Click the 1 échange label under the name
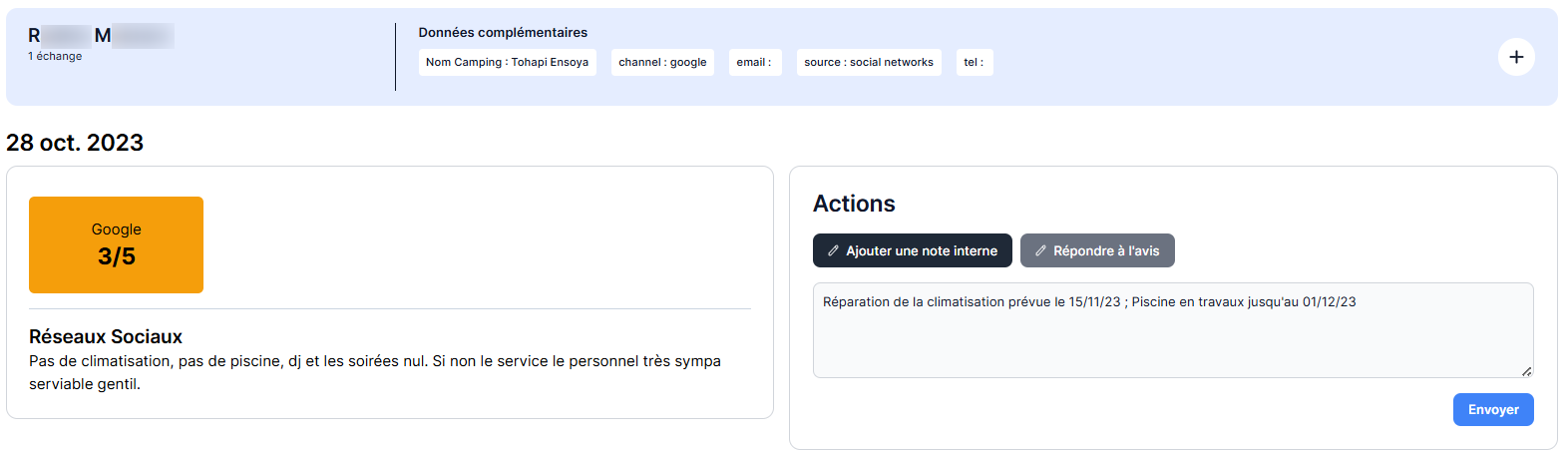 (x=55, y=57)
